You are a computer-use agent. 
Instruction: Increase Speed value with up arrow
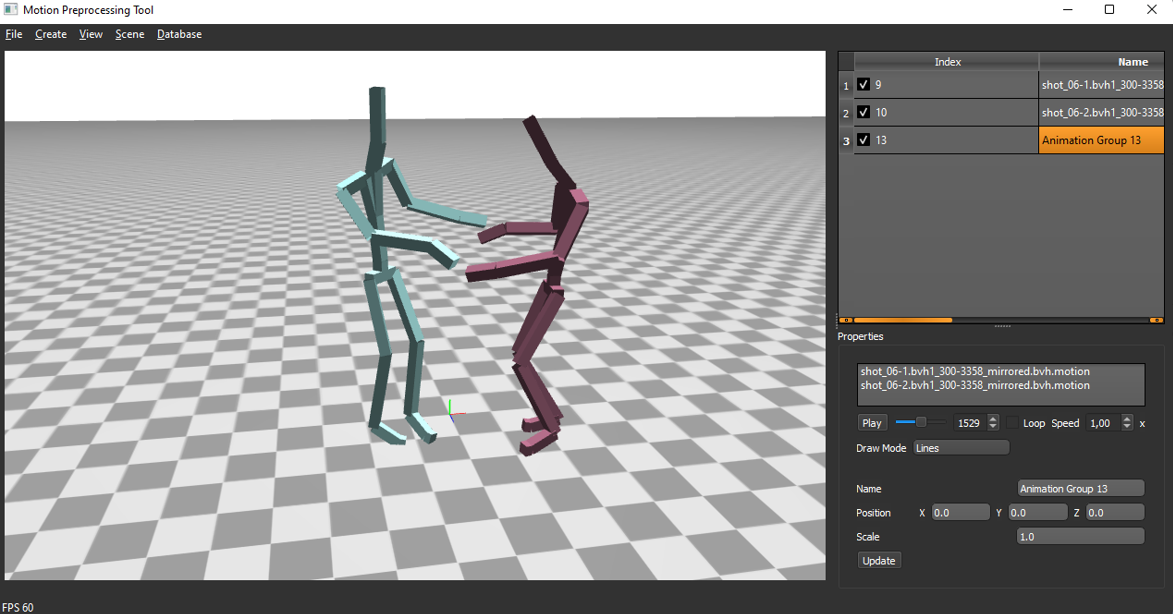coord(1127,419)
